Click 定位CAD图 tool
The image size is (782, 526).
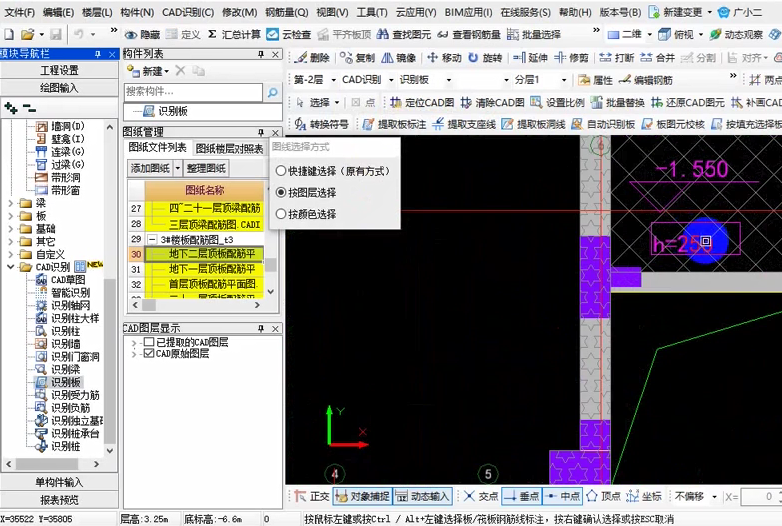(422, 103)
